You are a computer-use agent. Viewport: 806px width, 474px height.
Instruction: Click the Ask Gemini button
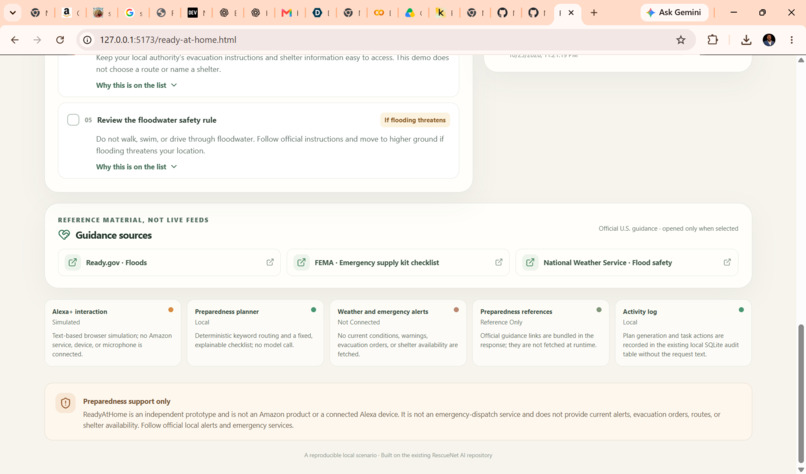click(x=674, y=12)
